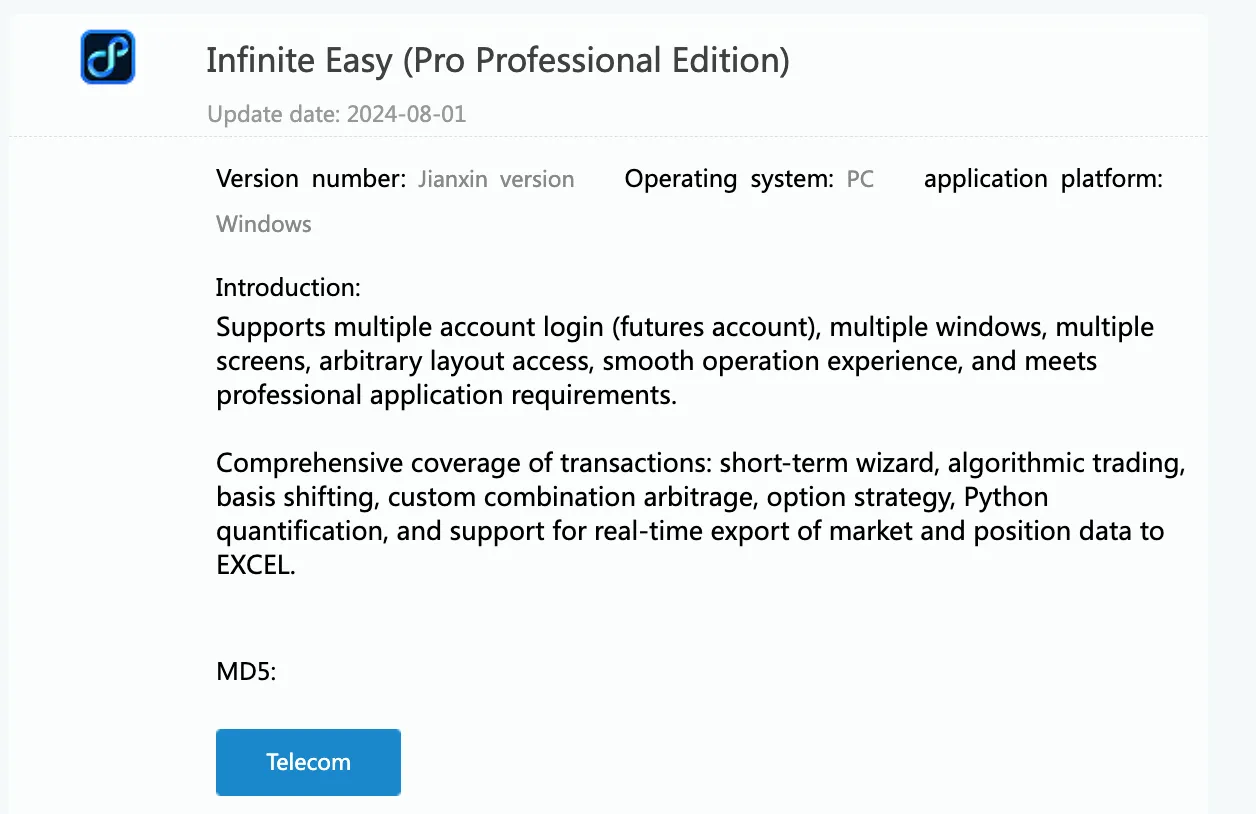This screenshot has height=814, width=1256.
Task: Select the Windows platform value
Action: [264, 224]
